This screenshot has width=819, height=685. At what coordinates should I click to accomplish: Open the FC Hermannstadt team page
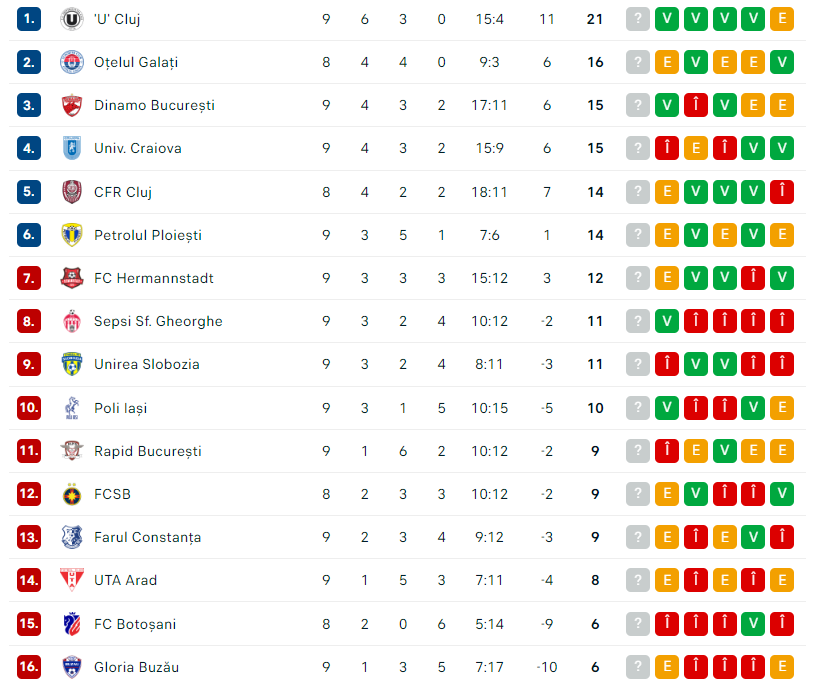[154, 278]
